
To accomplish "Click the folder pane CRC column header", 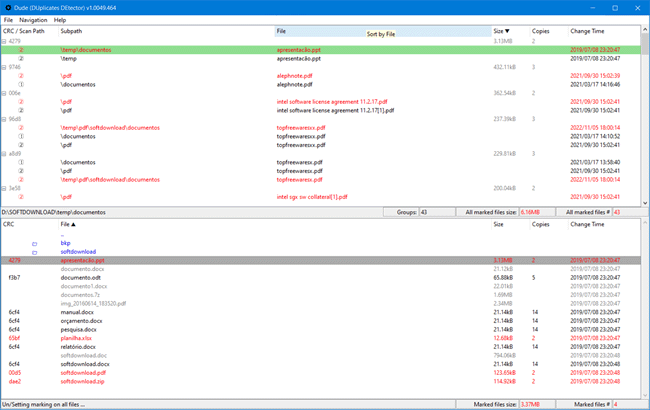I will pyautogui.click(x=29, y=224).
